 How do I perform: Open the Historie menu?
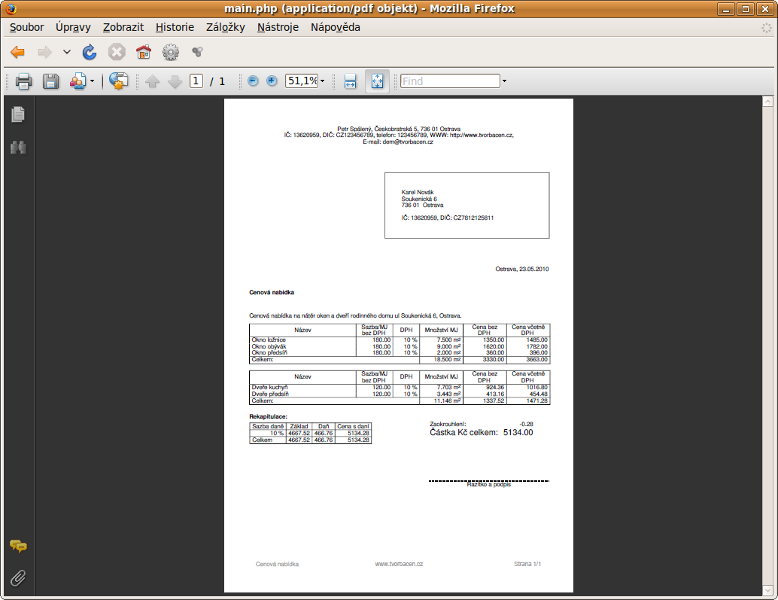175,27
